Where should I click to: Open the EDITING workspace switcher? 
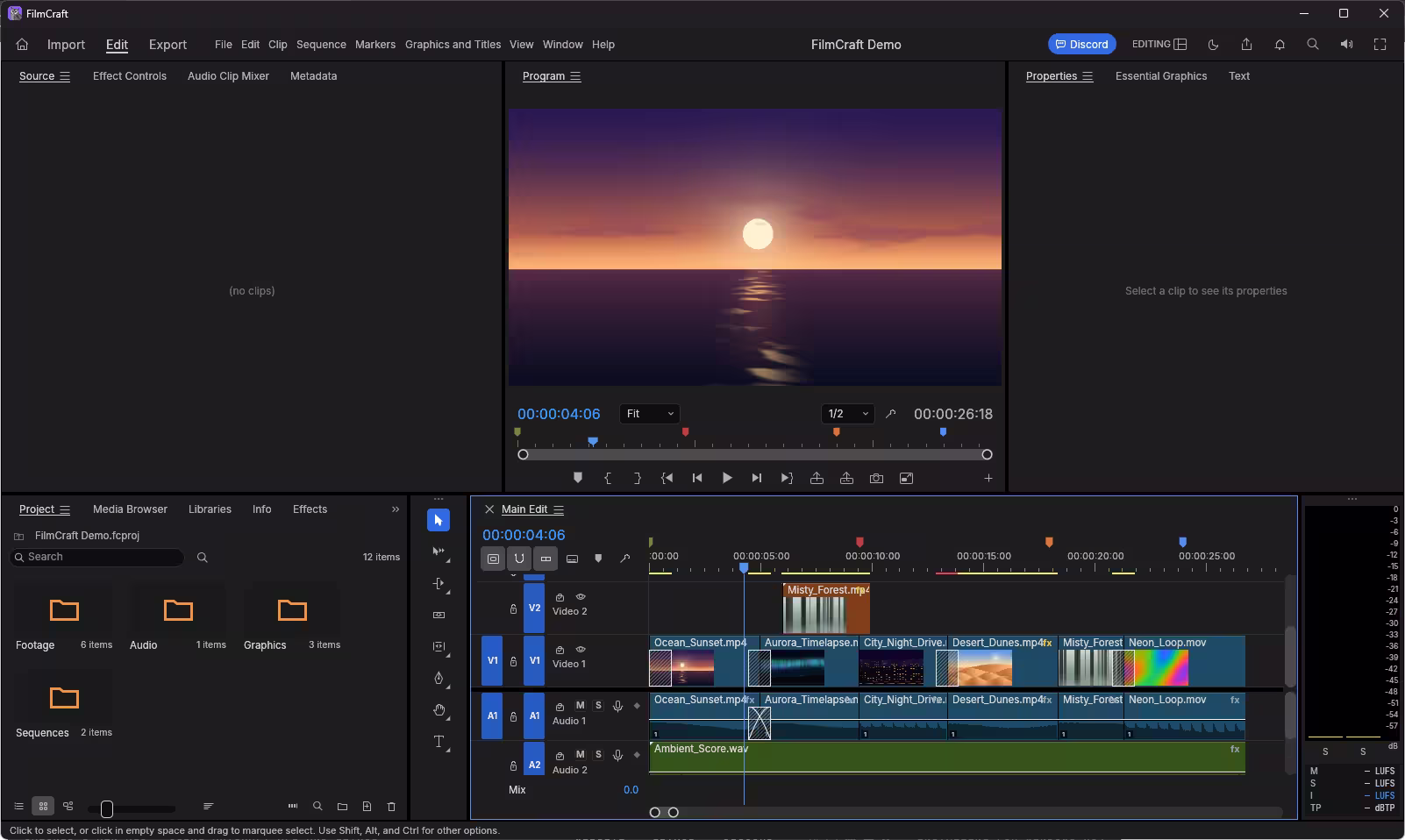click(1159, 45)
